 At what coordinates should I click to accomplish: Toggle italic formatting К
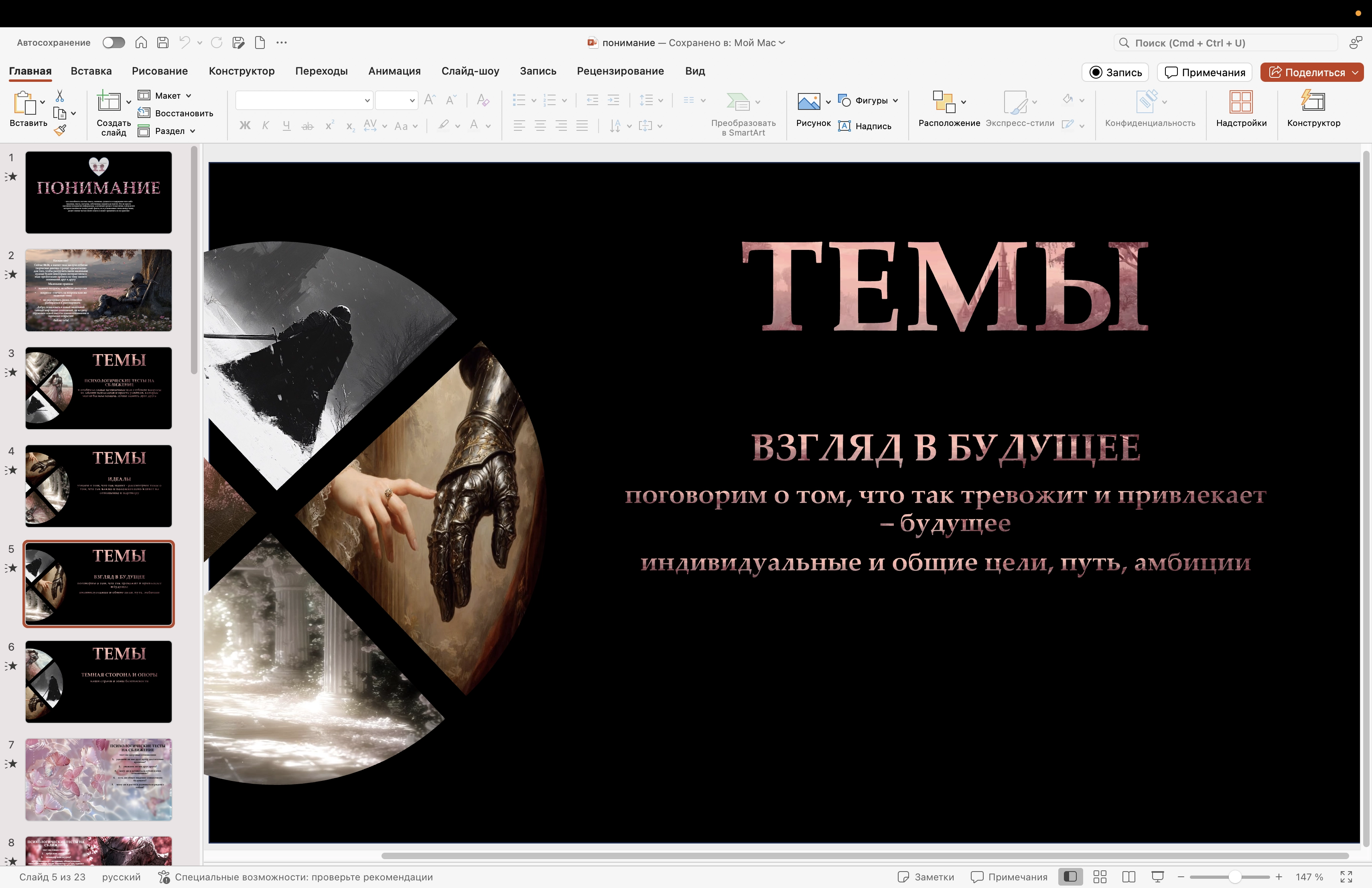[x=266, y=125]
